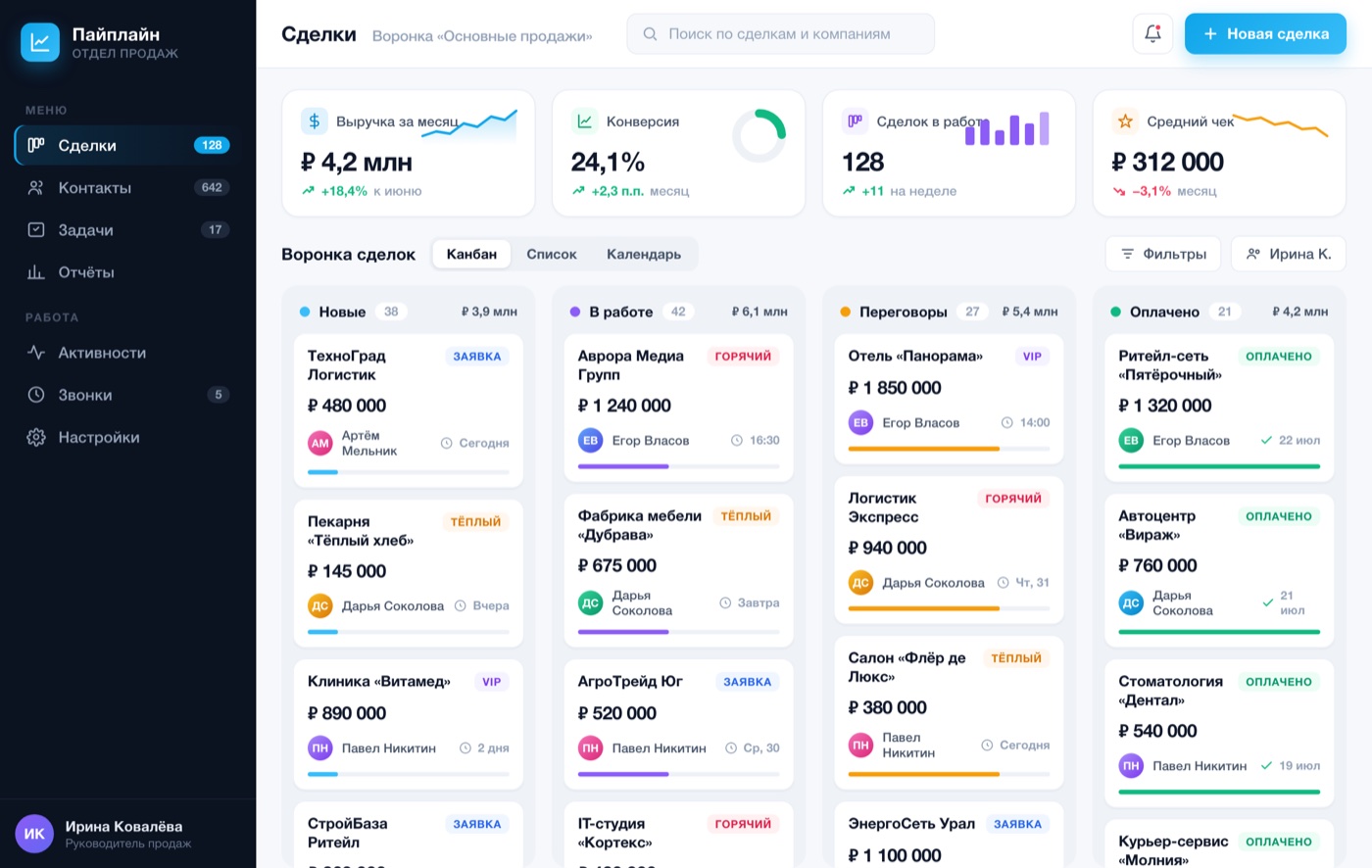Click the VIP tag on Клиника «Витамед»

[x=492, y=682]
